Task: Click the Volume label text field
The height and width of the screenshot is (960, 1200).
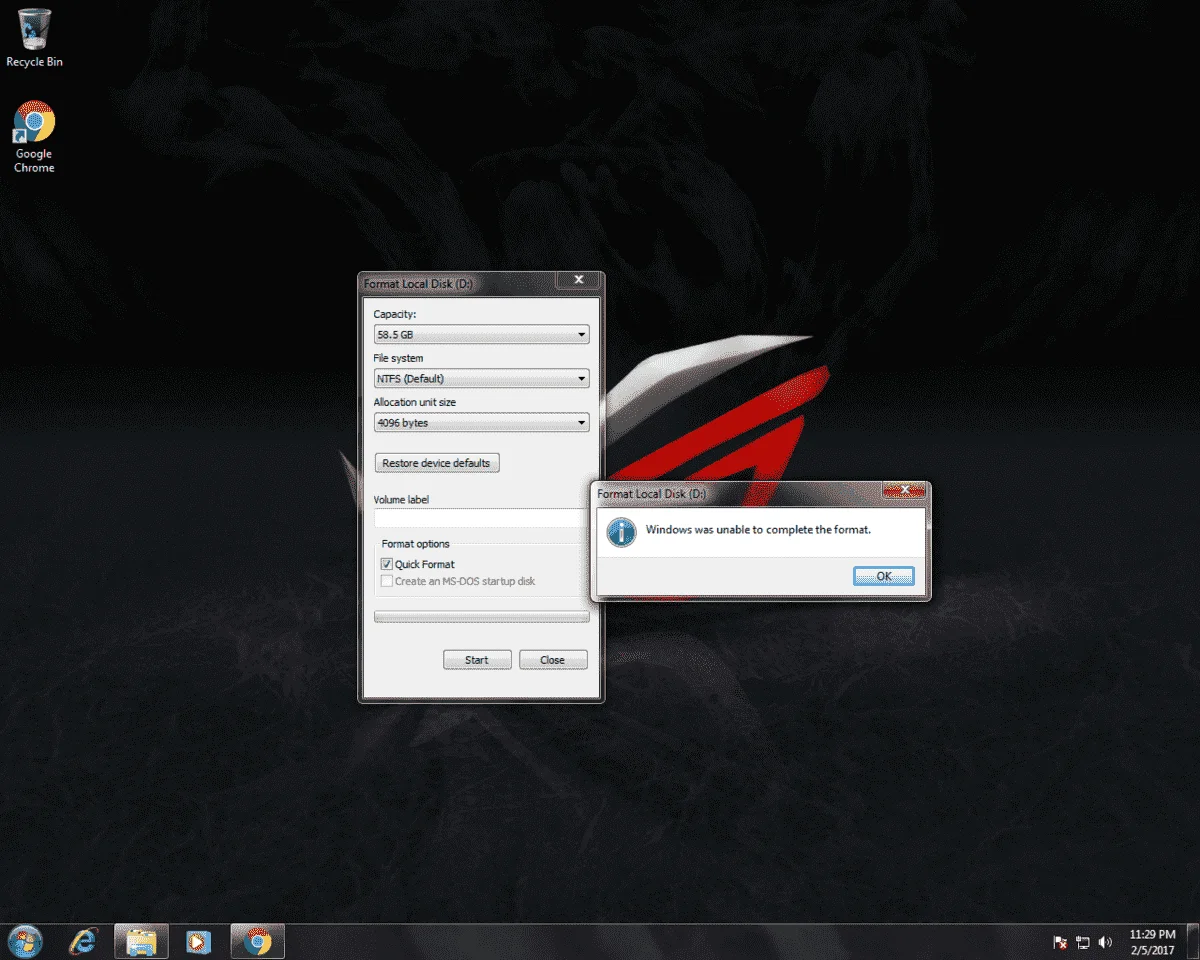Action: (481, 518)
